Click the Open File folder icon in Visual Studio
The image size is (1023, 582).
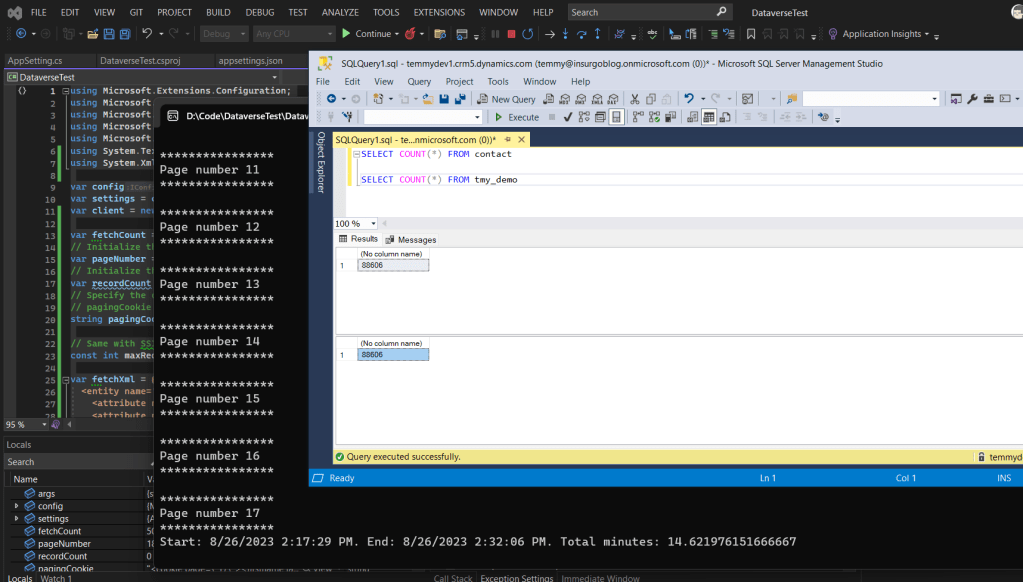93,34
